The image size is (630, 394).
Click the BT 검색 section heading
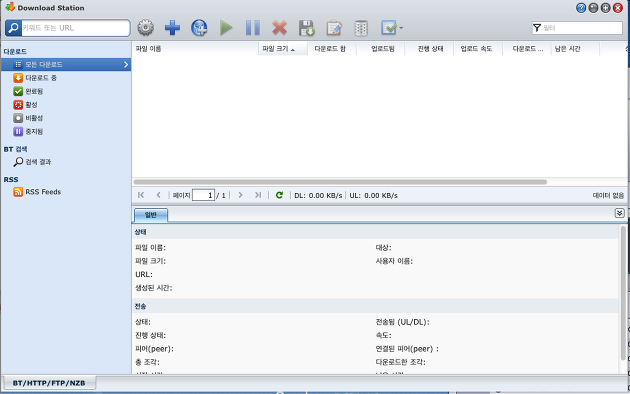(x=16, y=149)
